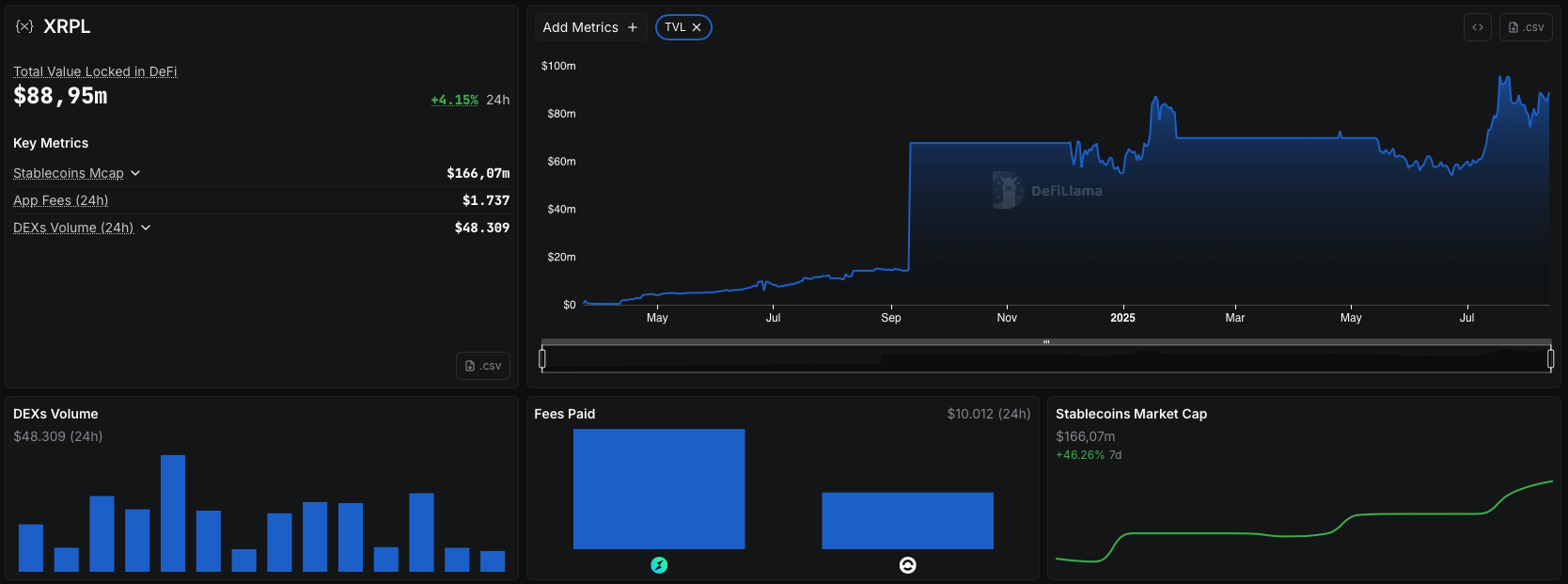Click the center grip of the range slider

click(1046, 342)
